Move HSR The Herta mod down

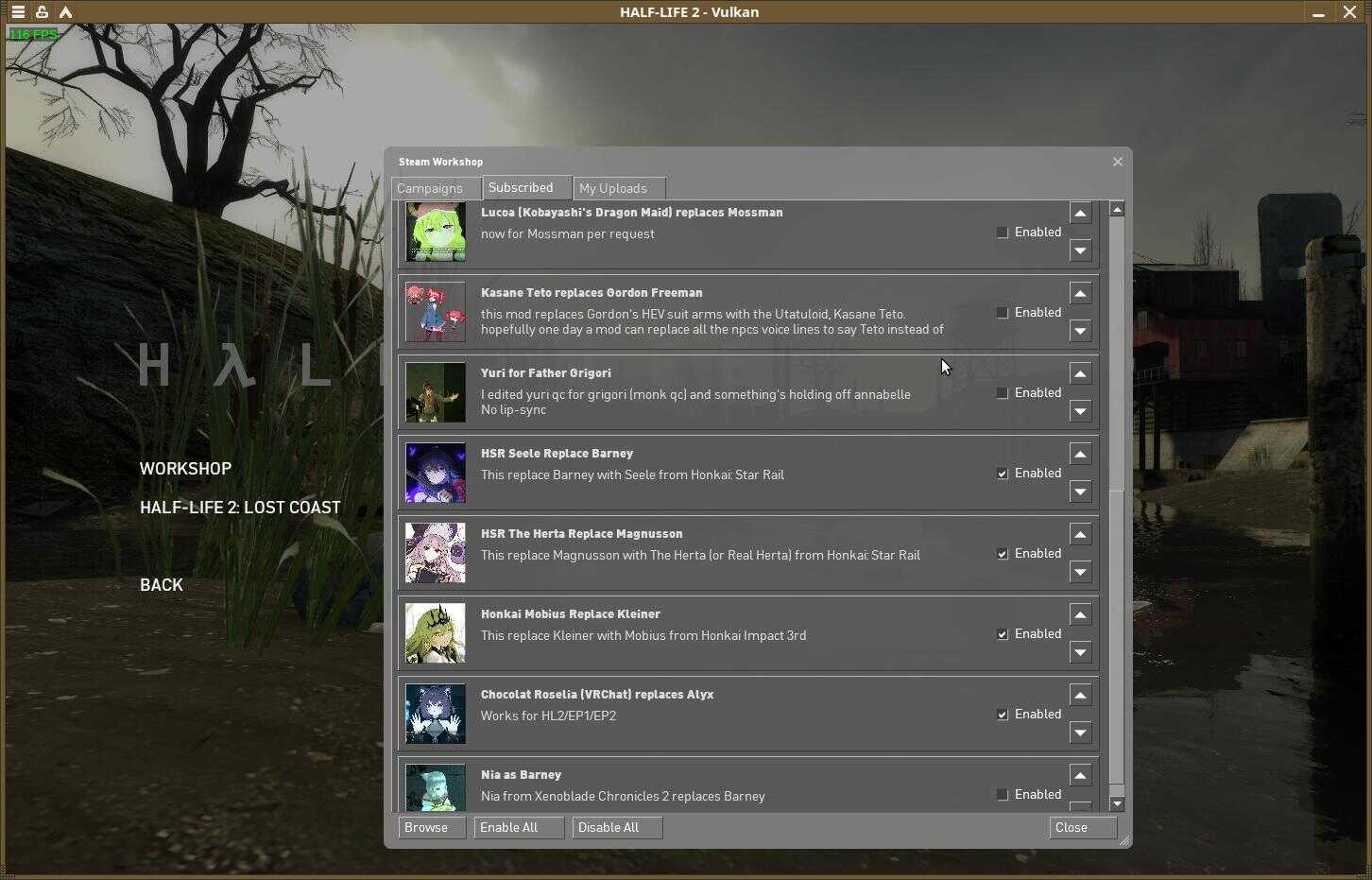(1080, 572)
